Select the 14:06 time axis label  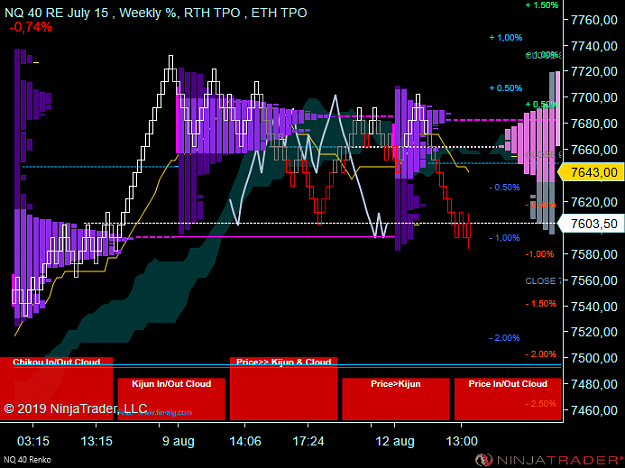tap(245, 441)
